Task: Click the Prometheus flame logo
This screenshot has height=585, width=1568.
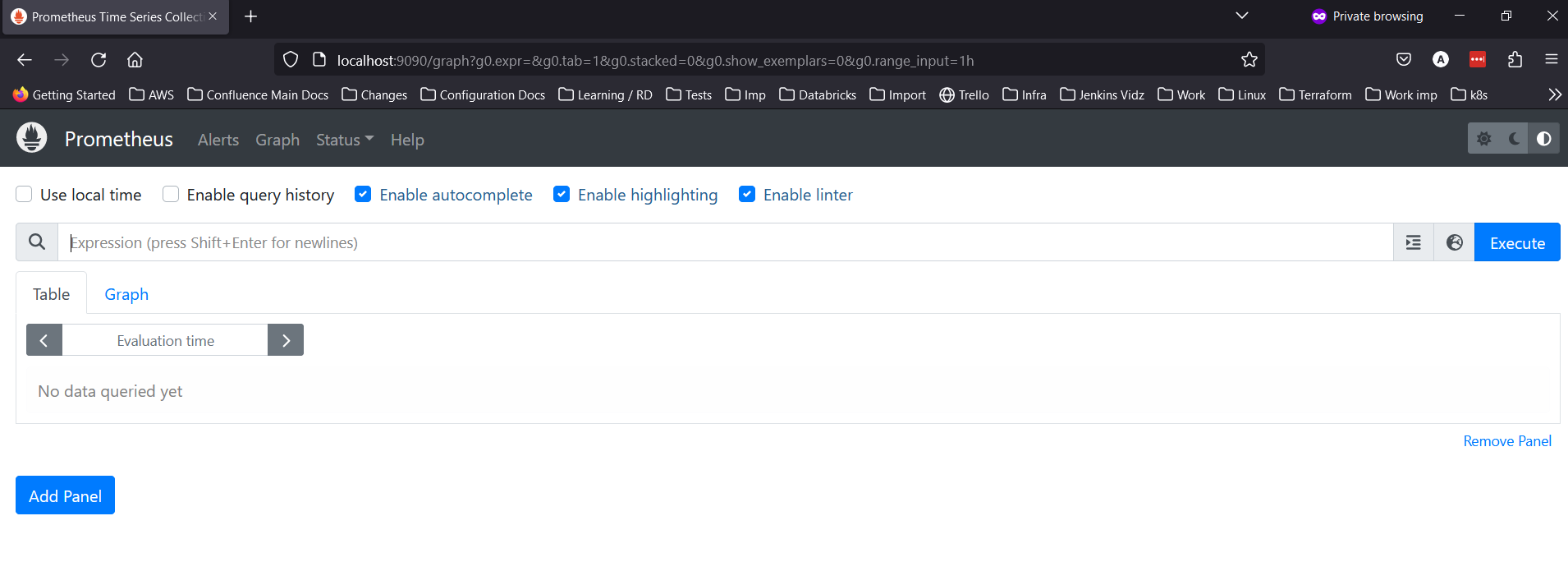Action: (32, 138)
